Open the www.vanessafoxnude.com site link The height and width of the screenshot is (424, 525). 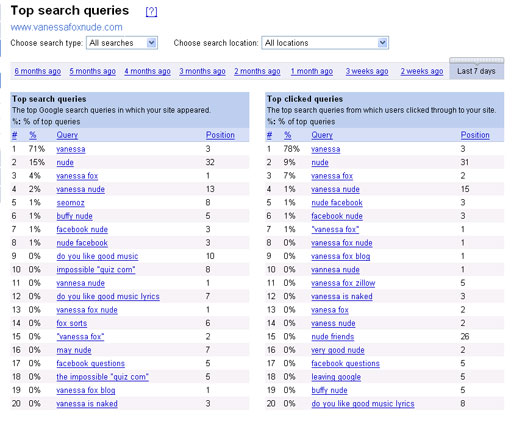[66, 27]
